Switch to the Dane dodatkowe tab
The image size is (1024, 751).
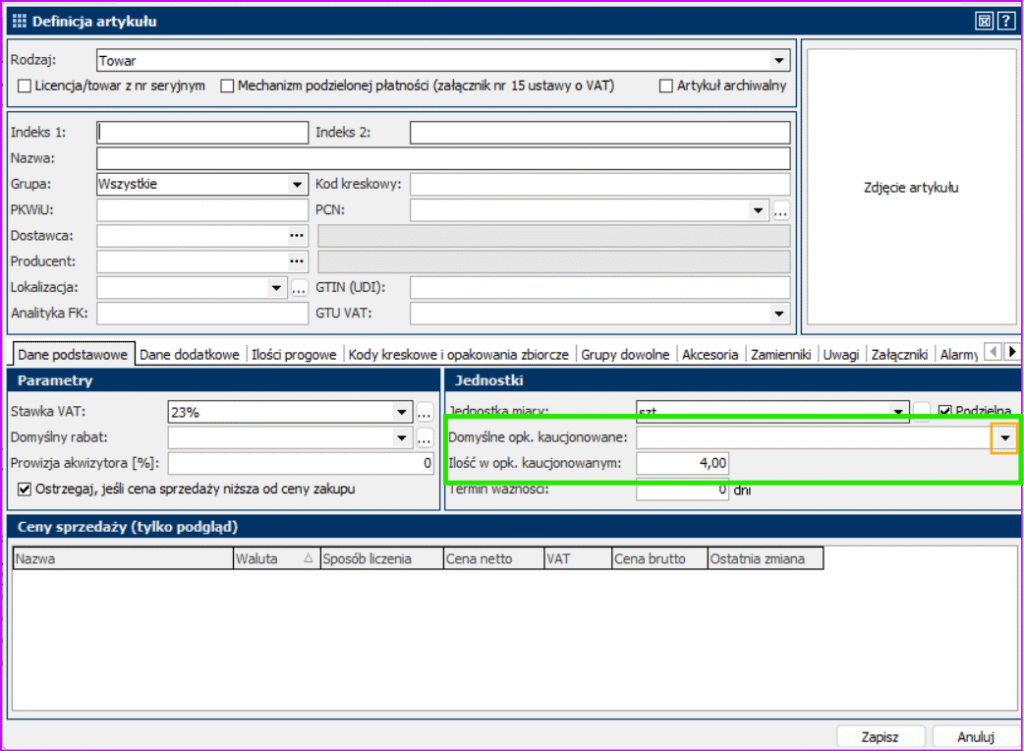(x=189, y=354)
